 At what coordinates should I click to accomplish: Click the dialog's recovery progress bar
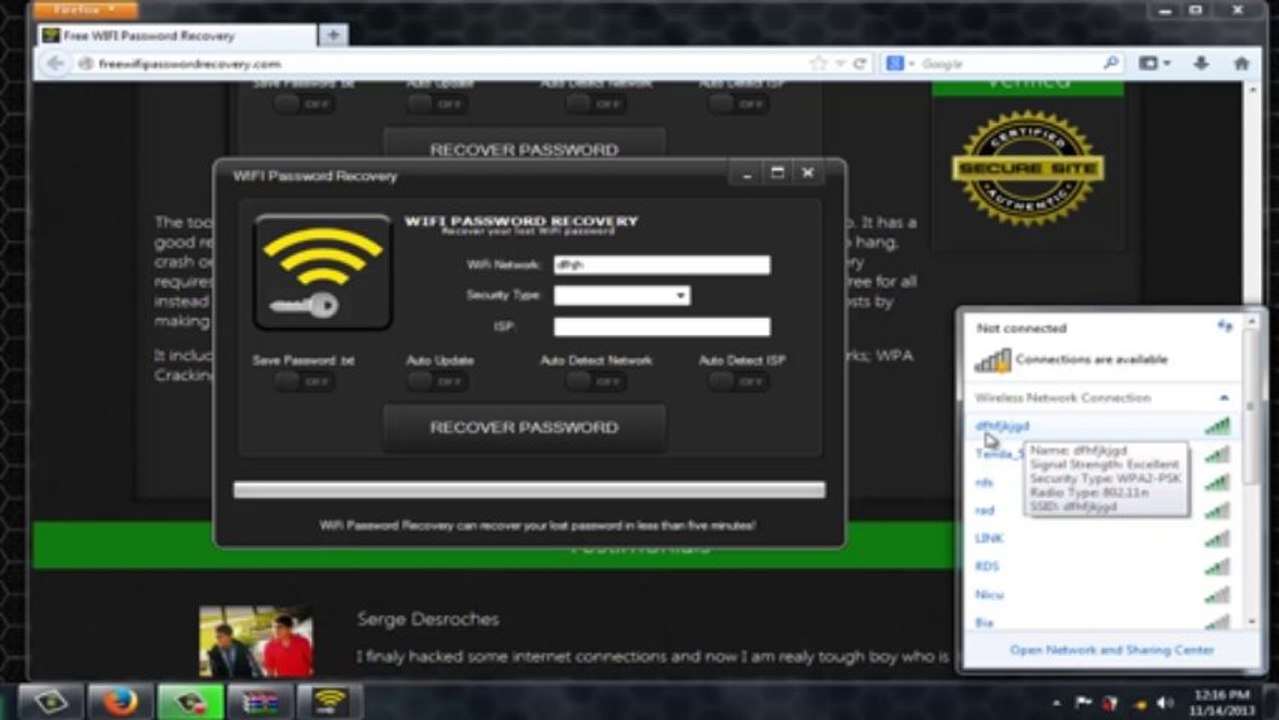pos(529,490)
